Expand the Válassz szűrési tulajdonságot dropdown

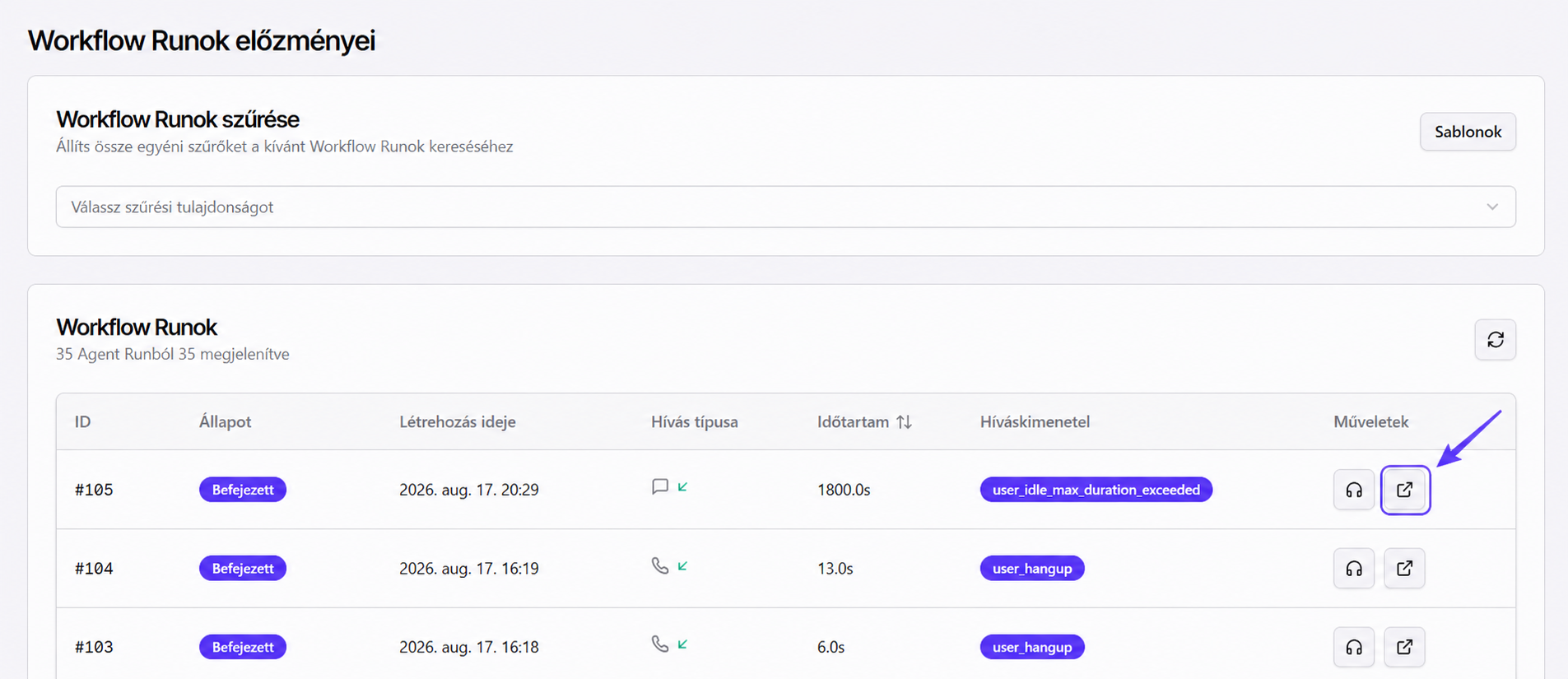tap(785, 207)
